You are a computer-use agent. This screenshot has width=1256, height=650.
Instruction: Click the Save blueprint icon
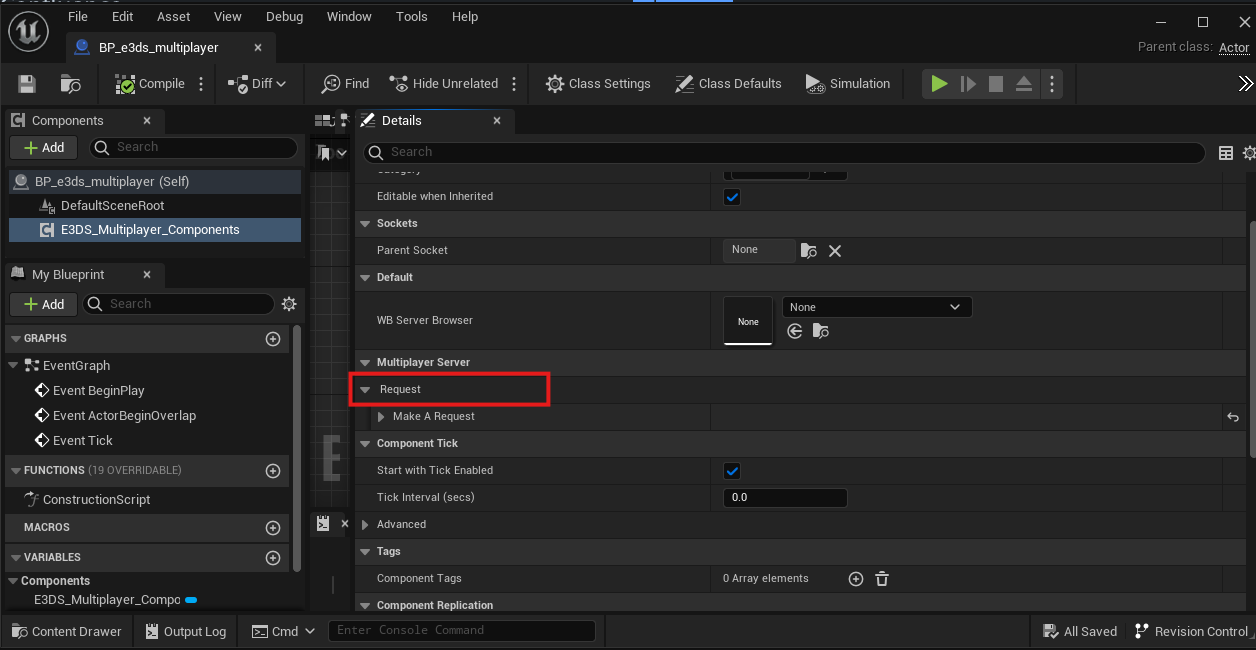click(x=27, y=84)
